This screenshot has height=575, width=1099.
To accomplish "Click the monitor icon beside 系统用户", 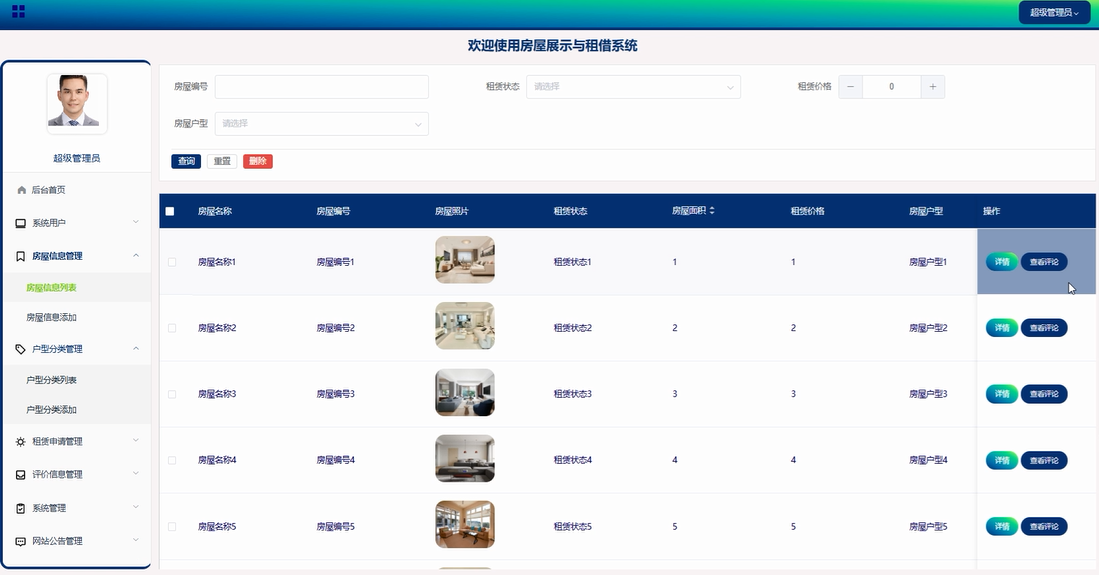I will coord(20,223).
